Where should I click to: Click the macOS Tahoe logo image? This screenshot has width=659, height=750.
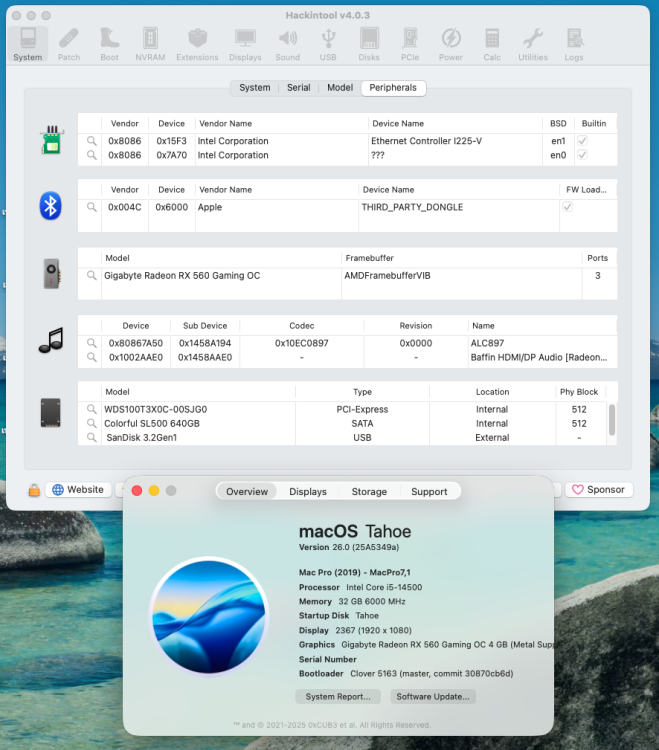point(209,617)
